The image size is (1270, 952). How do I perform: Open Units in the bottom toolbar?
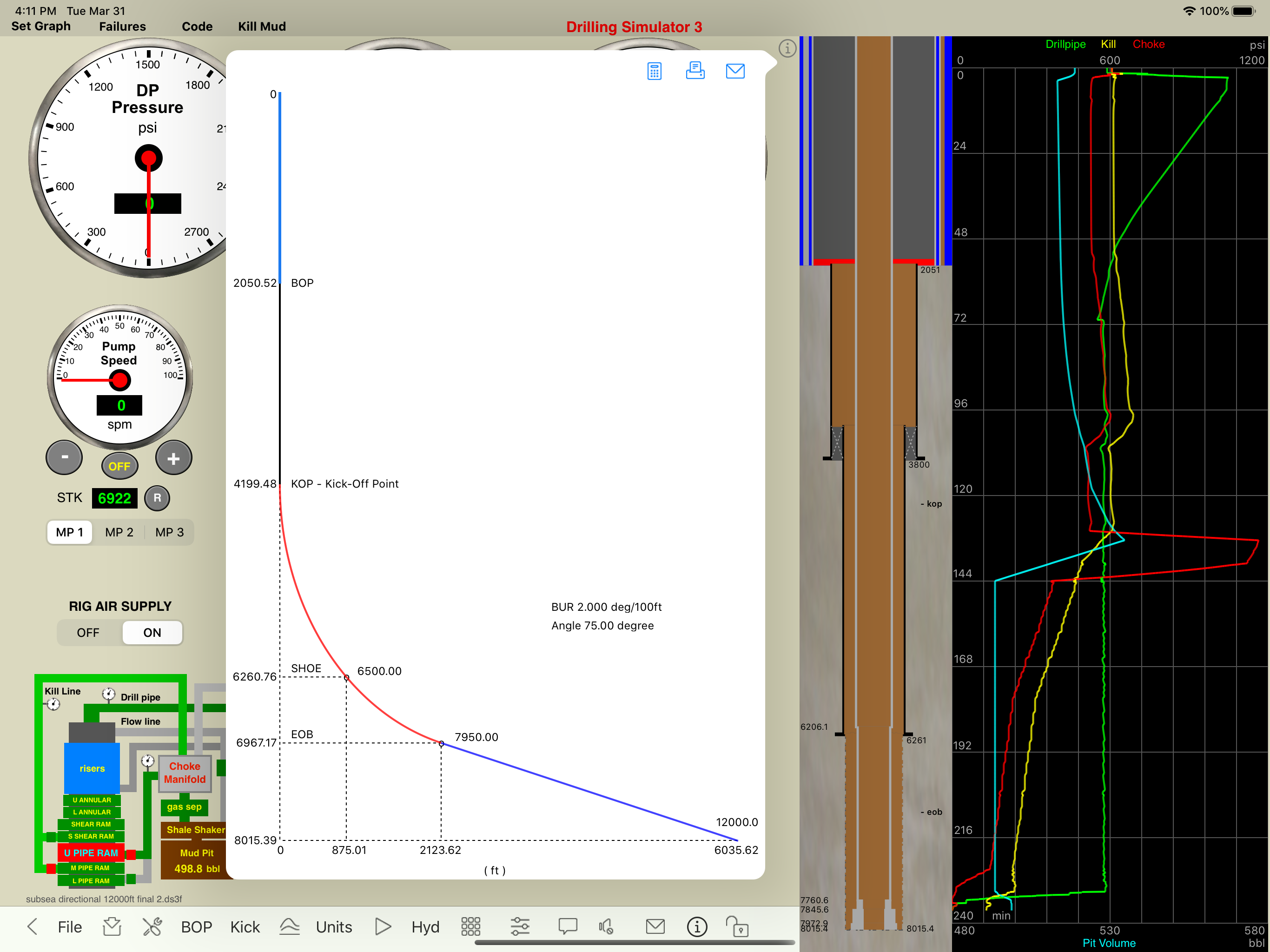click(x=334, y=927)
